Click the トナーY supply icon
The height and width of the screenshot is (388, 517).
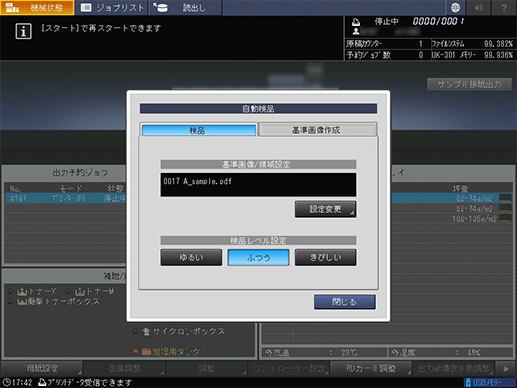tap(22, 292)
